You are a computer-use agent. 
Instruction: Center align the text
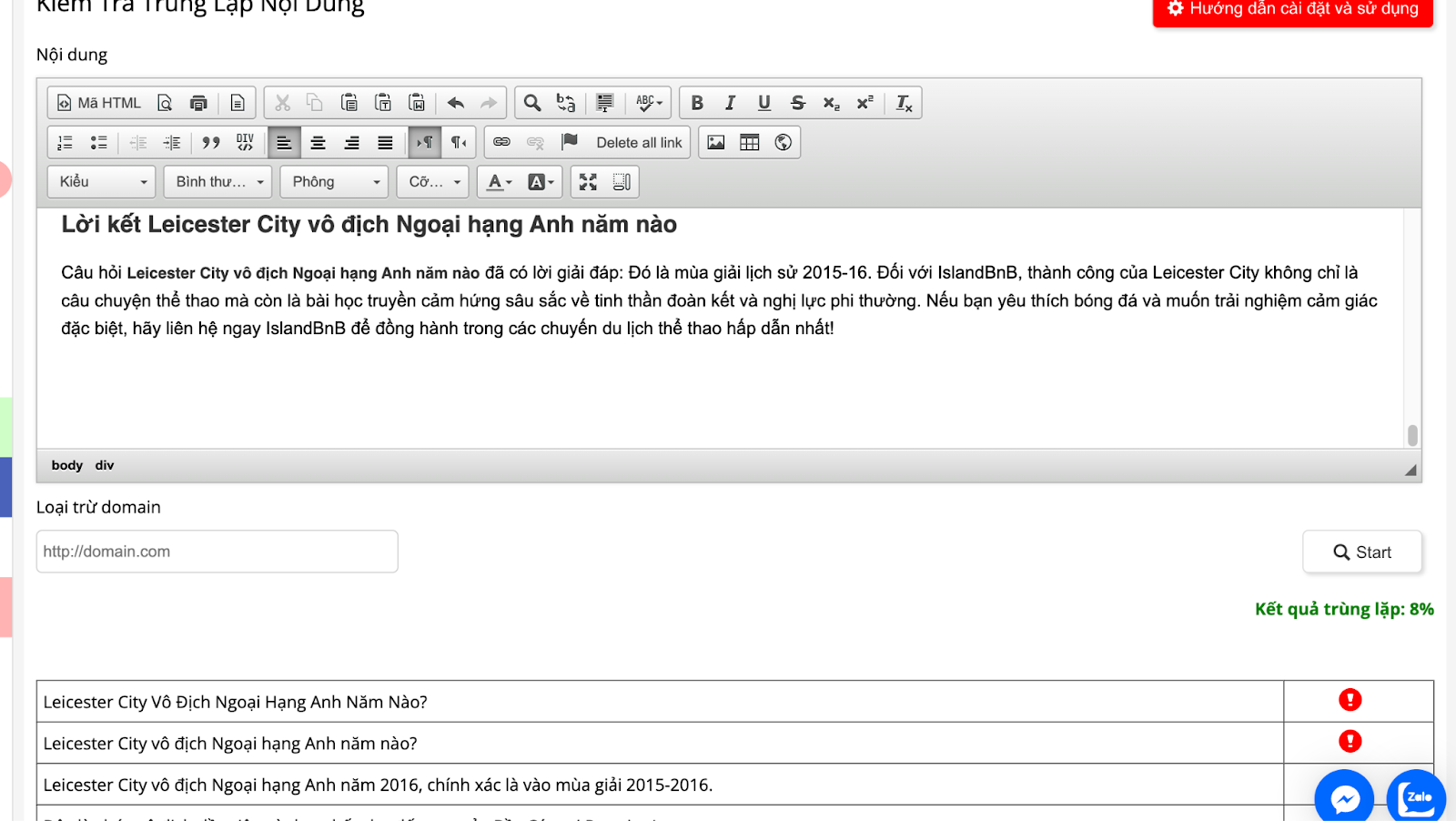pos(318,142)
